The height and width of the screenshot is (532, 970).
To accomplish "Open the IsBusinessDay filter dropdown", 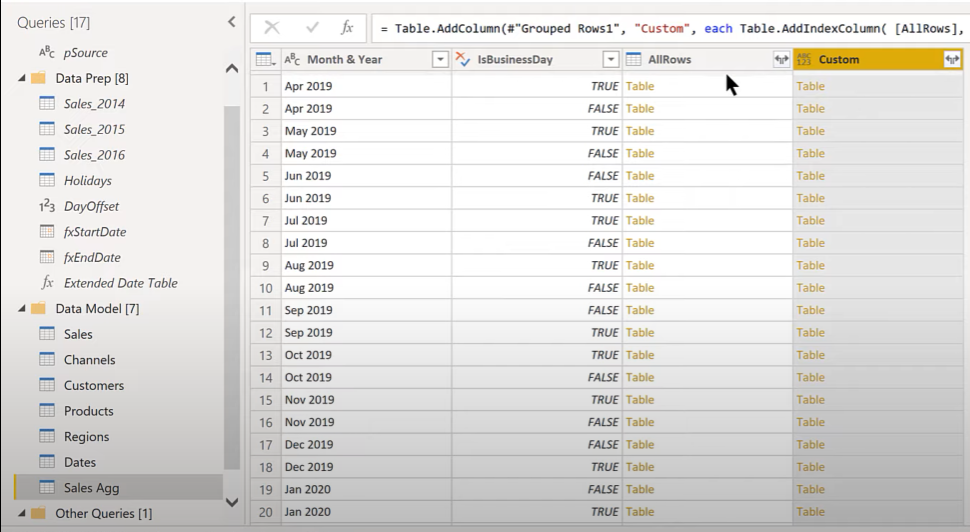I will click(611, 59).
